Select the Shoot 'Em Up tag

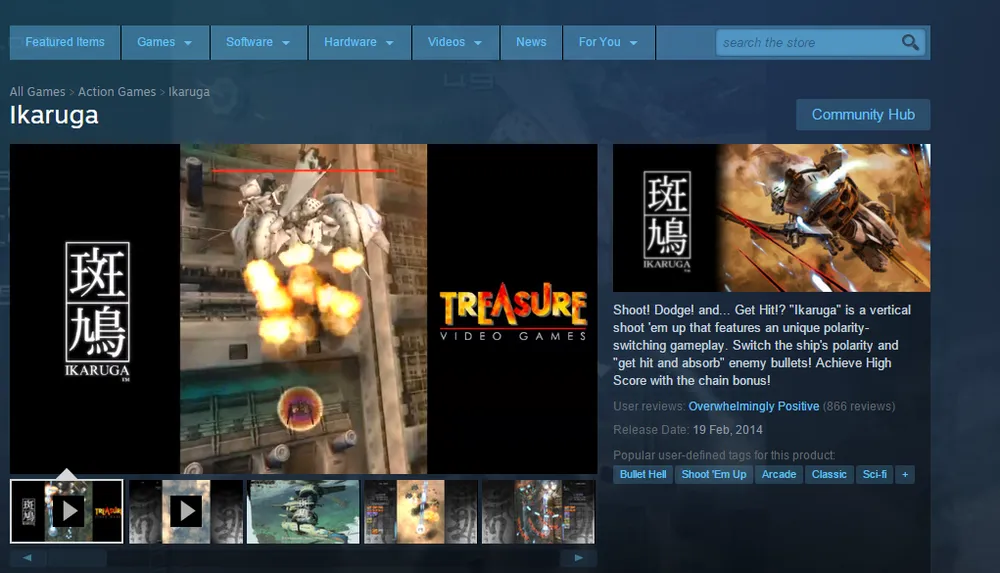714,474
